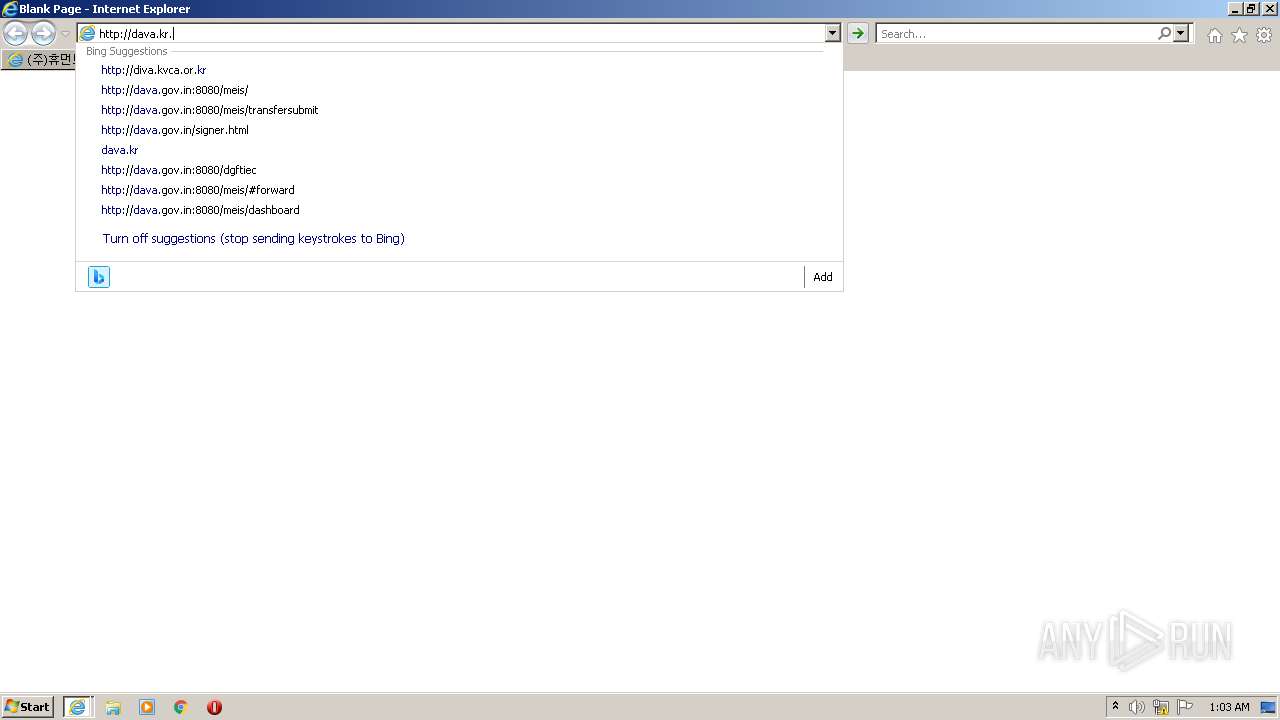Viewport: 1280px width, 720px height.
Task: Open Windows Media Player taskbar icon
Action: pos(147,707)
